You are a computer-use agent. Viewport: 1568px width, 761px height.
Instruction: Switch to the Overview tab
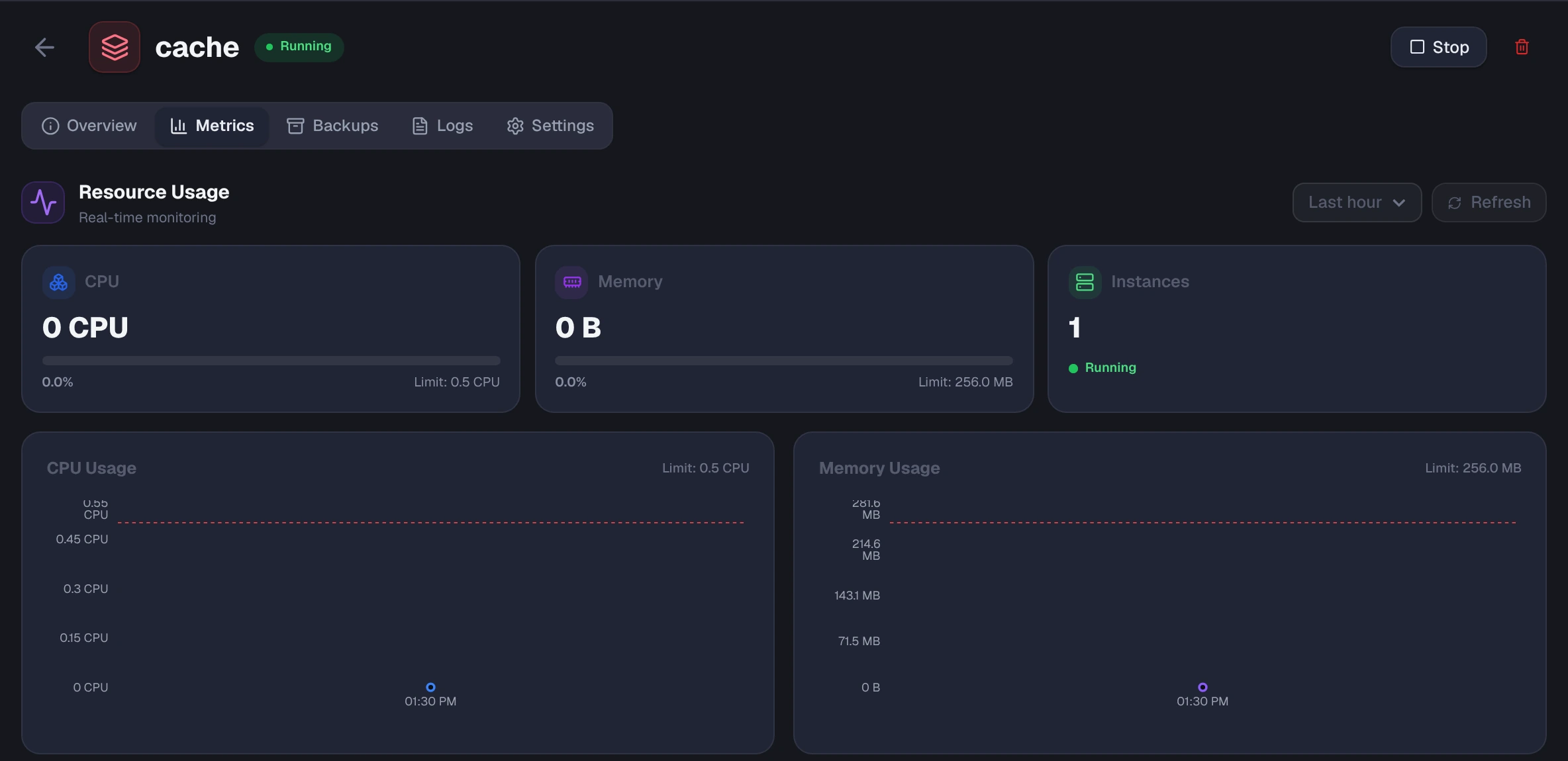tap(89, 126)
